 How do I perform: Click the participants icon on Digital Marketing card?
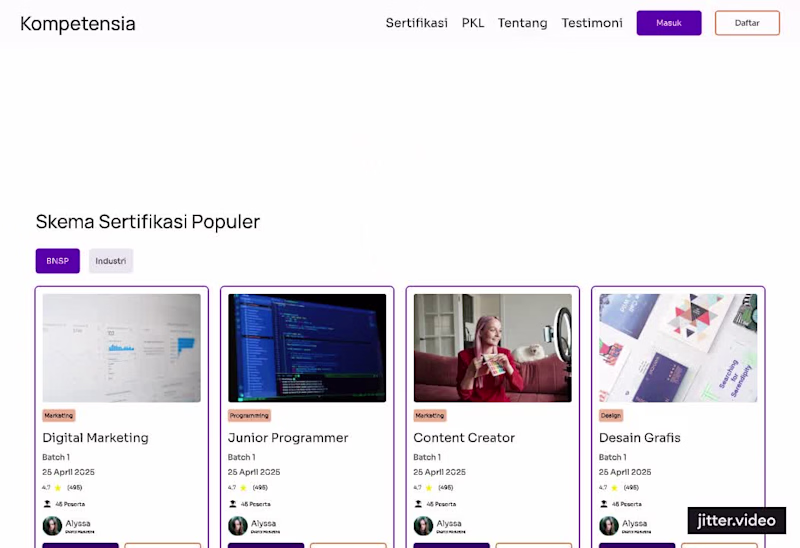(47, 504)
